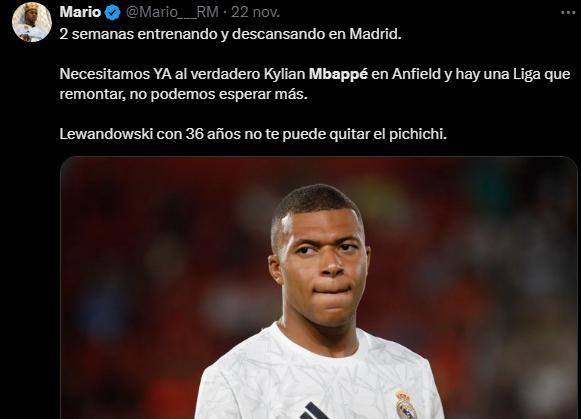This screenshot has width=581, height=419.
Task: Click the tweet line about 2 semanas entrenando
Action: (x=230, y=34)
